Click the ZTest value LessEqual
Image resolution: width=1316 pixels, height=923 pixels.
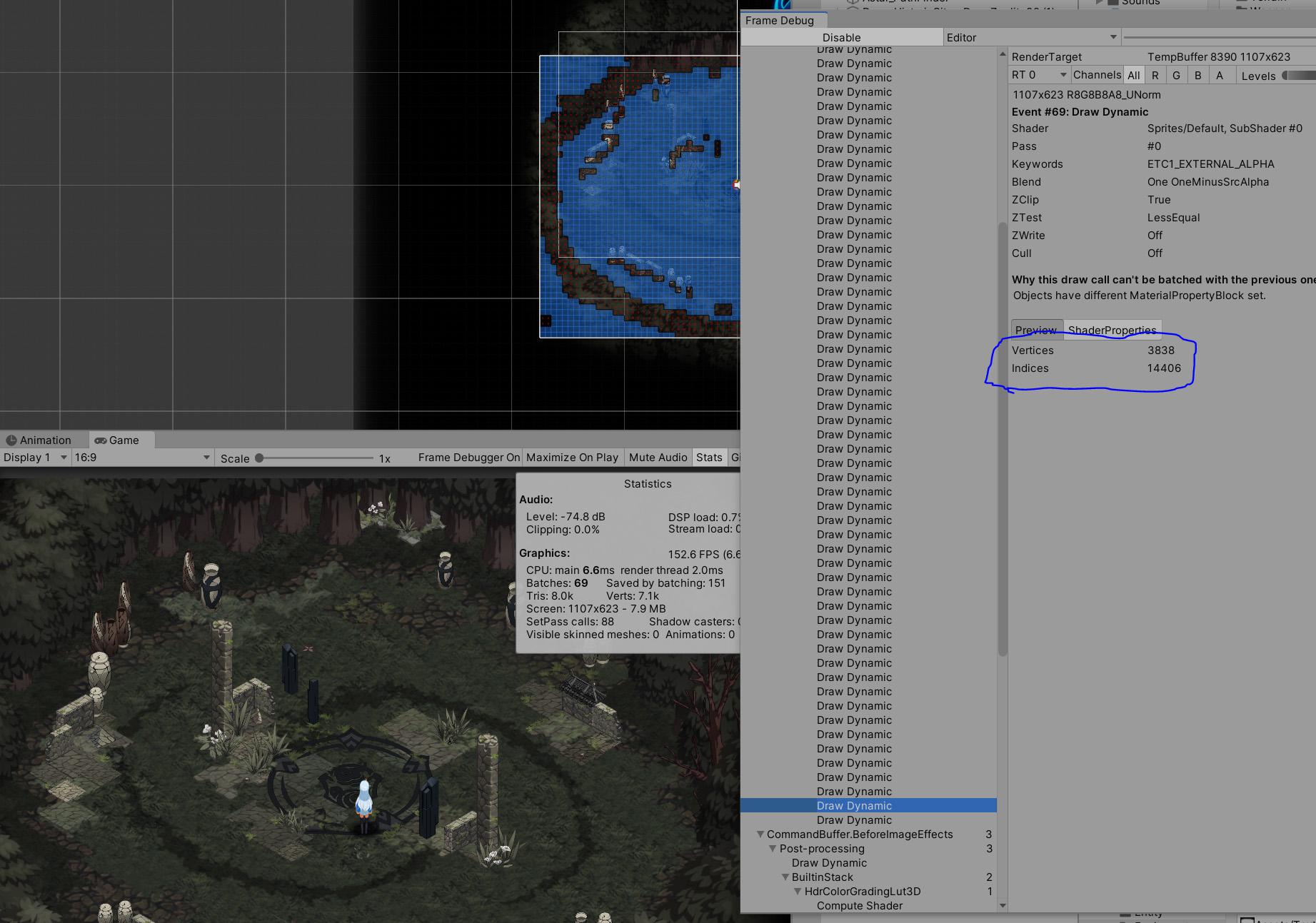(x=1173, y=218)
